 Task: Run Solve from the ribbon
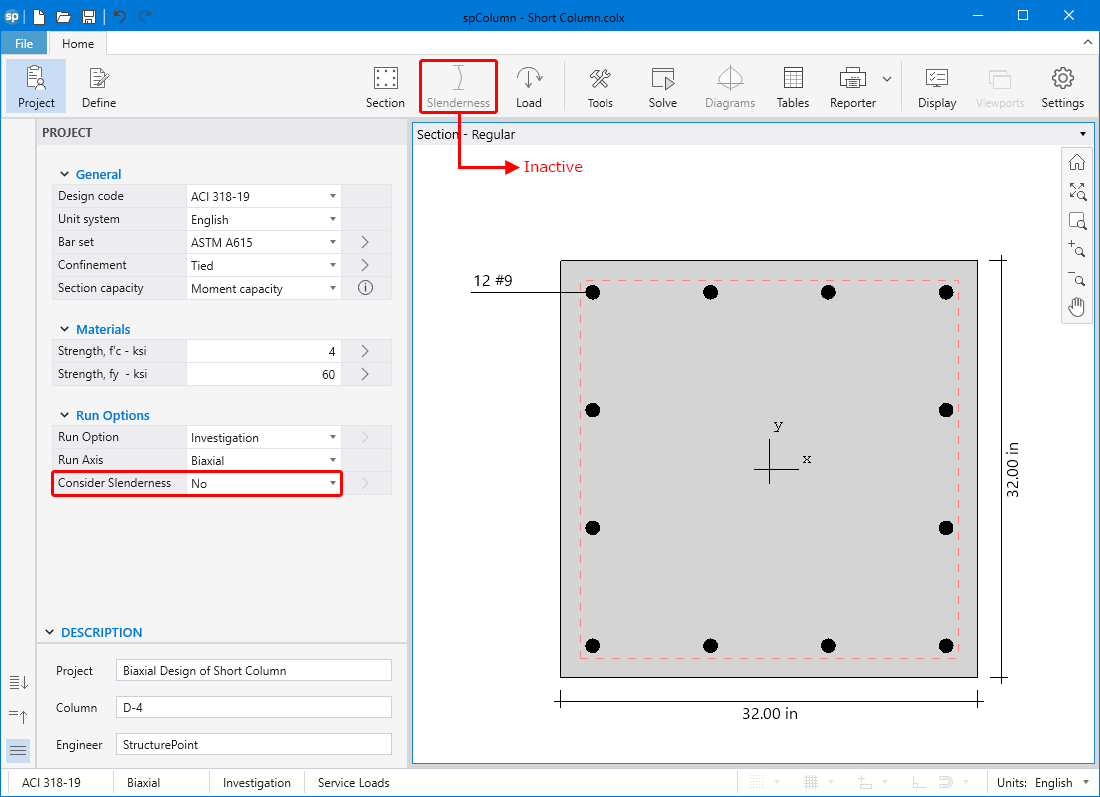pos(662,87)
